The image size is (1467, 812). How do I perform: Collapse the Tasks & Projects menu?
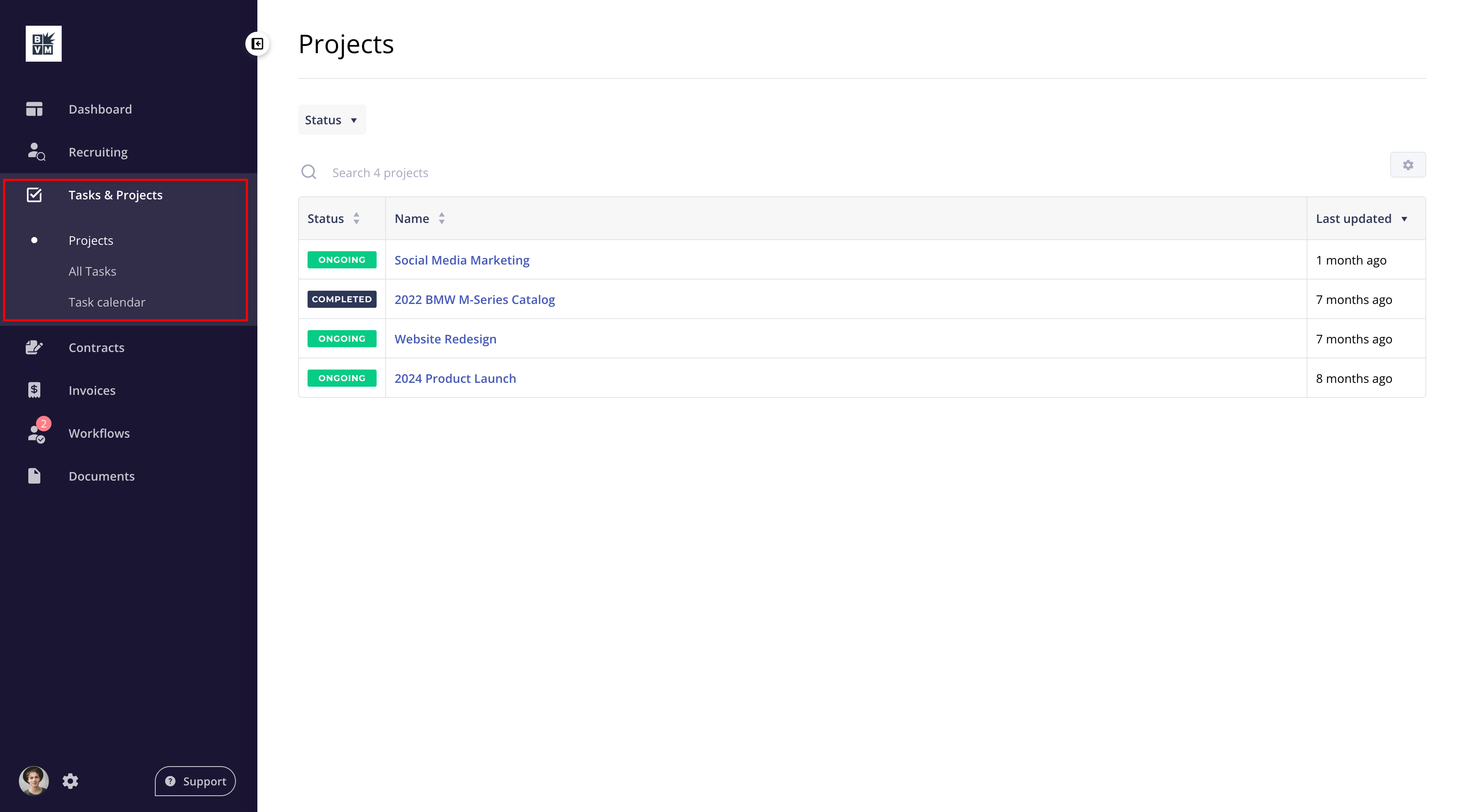pyautogui.click(x=115, y=195)
